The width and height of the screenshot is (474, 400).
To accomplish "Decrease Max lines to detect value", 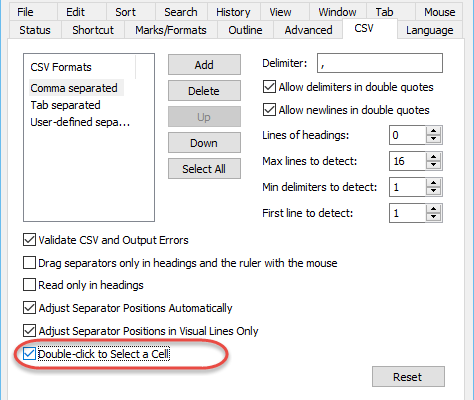I will coord(433,165).
